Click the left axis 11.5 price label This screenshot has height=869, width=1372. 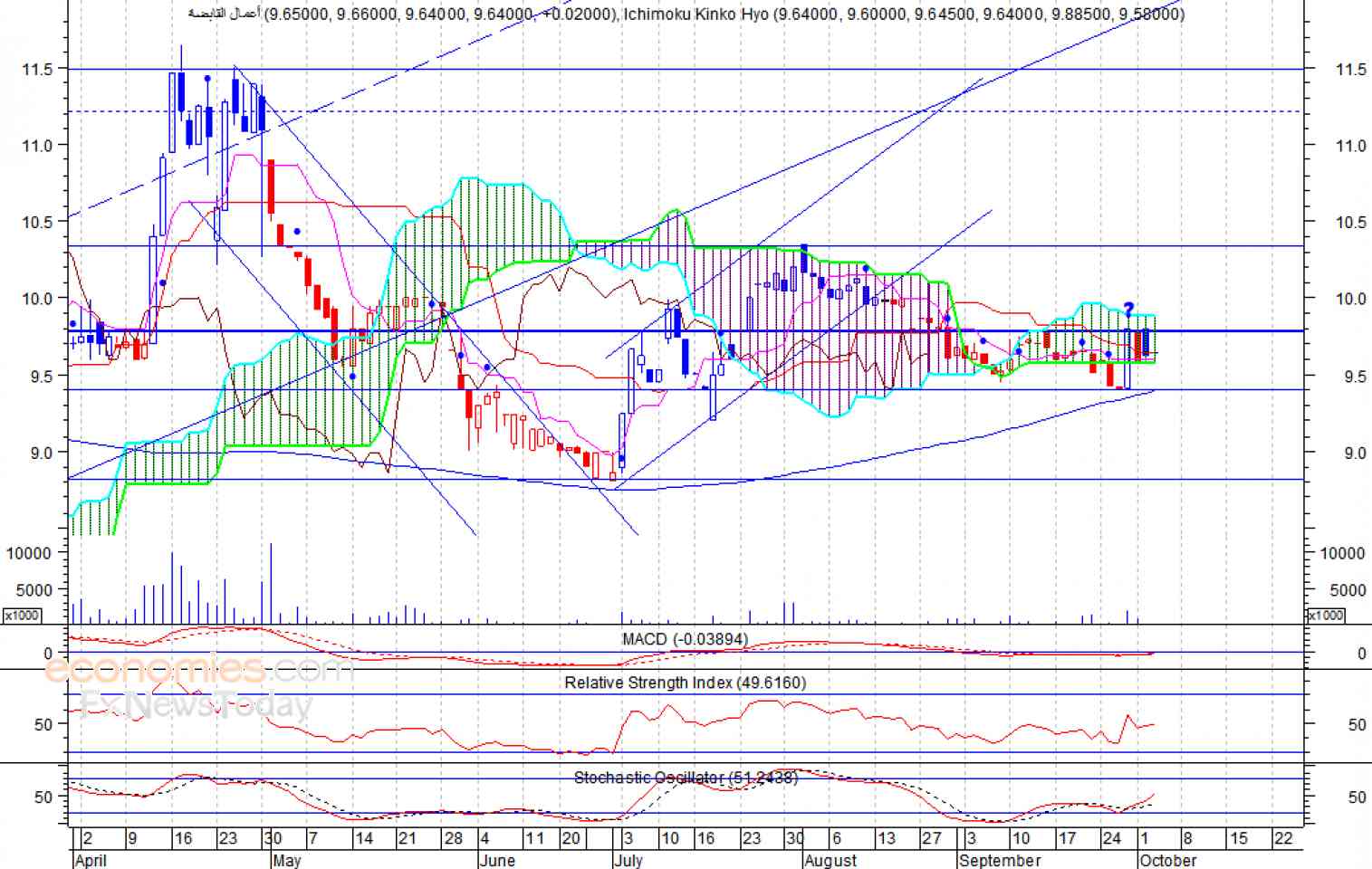(37, 69)
